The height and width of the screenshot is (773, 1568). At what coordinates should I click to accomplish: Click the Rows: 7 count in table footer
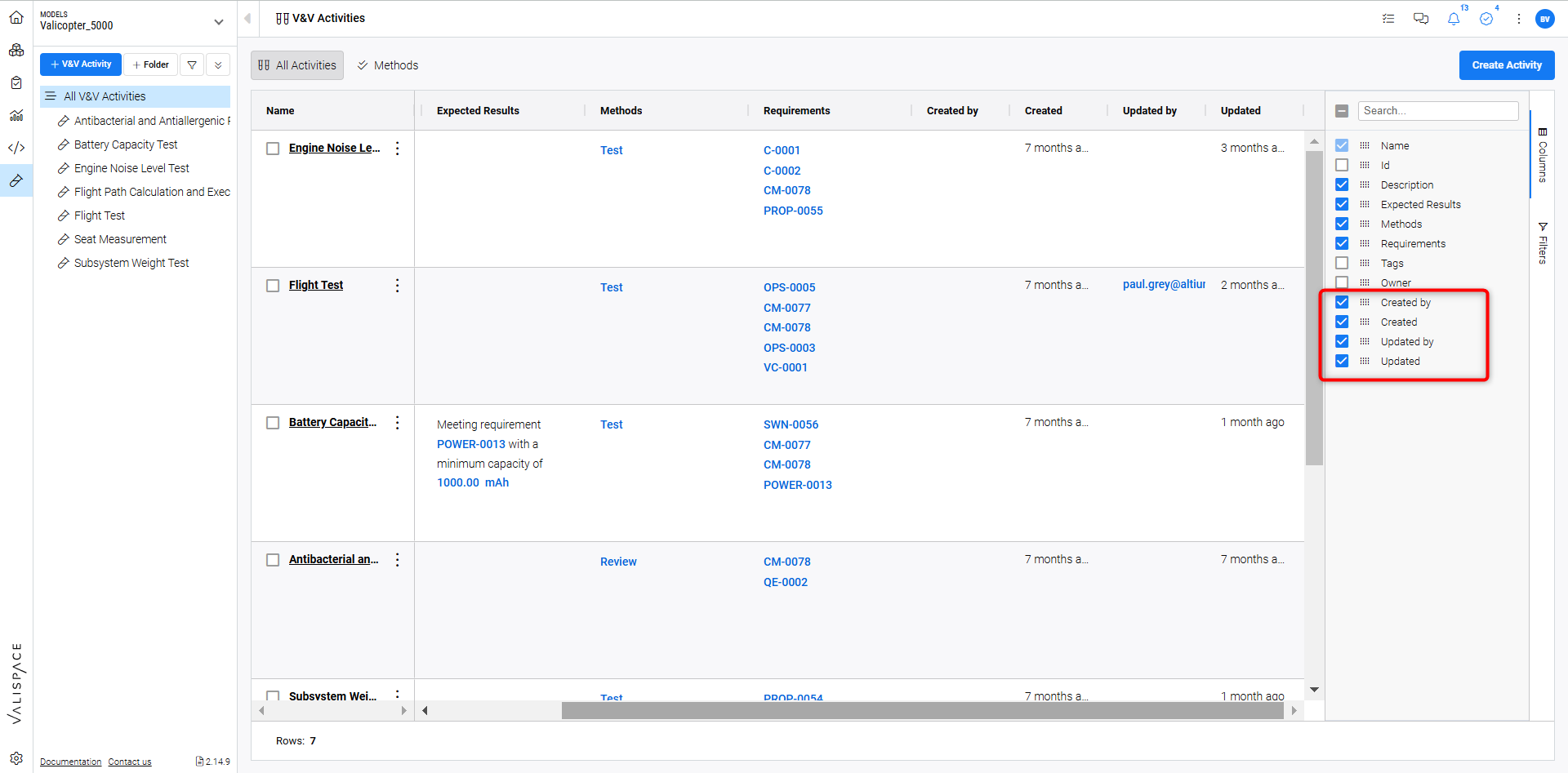coord(296,741)
